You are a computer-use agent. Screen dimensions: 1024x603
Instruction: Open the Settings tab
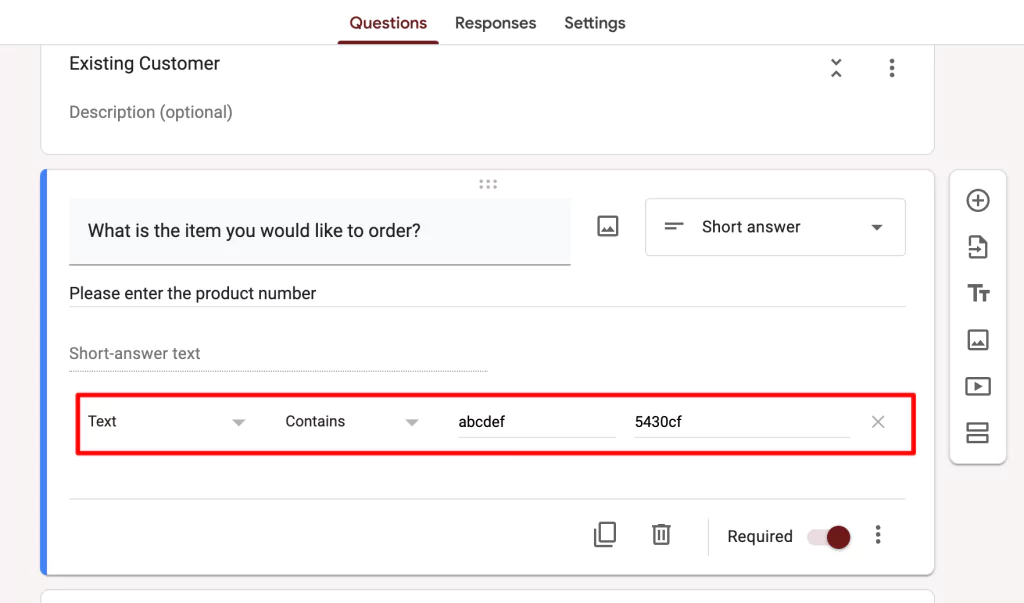tap(594, 23)
